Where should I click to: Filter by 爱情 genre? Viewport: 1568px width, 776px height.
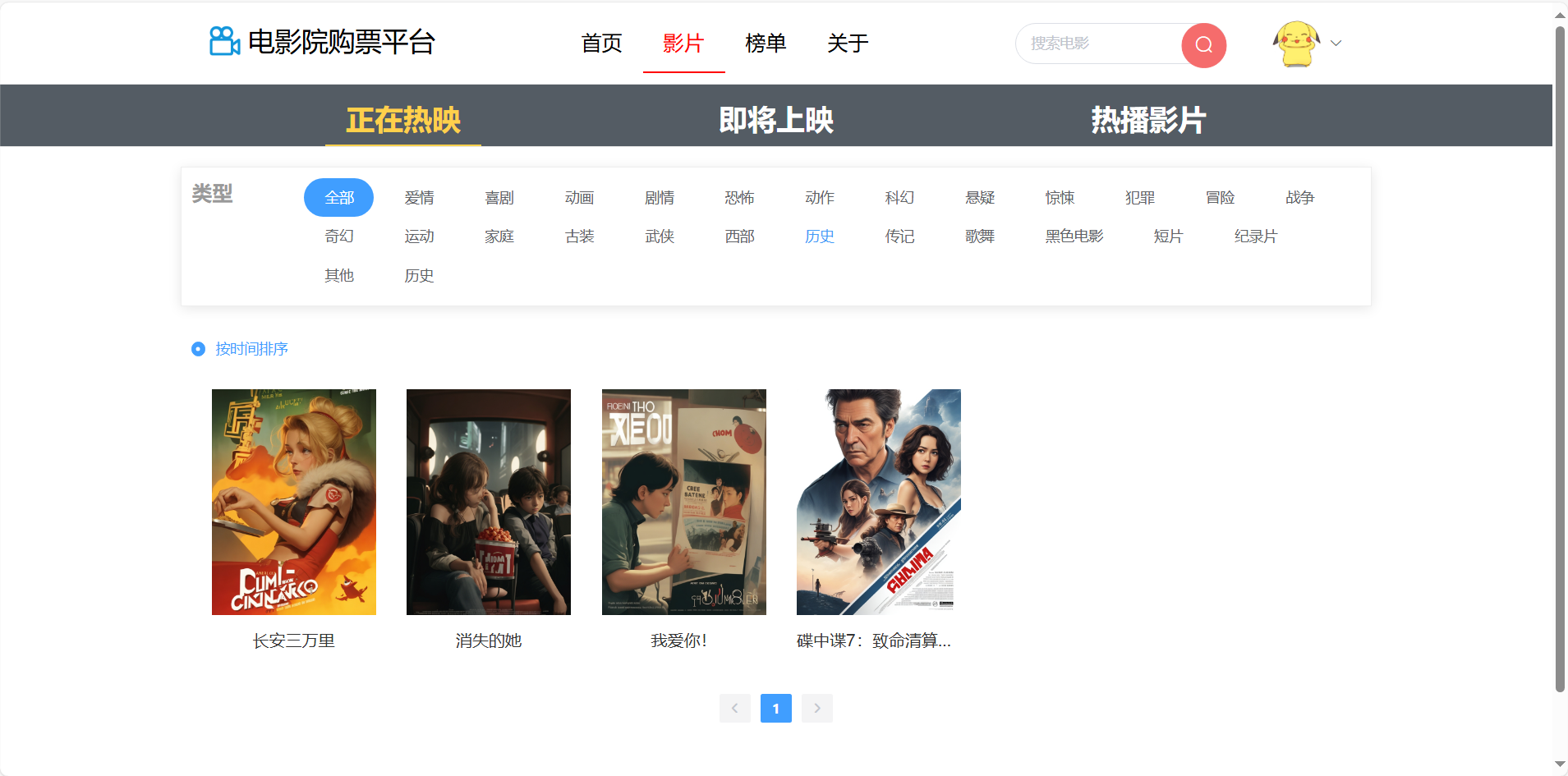[420, 198]
